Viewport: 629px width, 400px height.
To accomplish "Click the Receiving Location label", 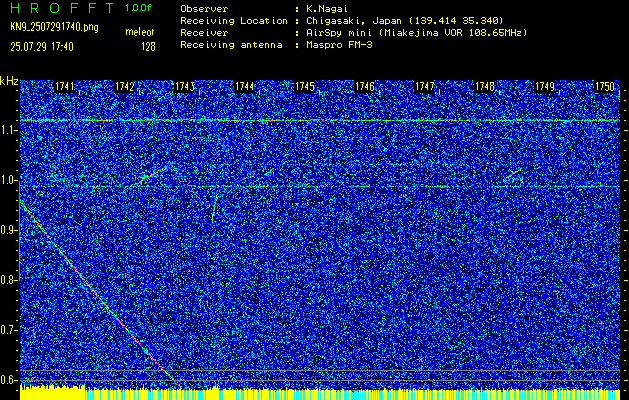I will coord(234,21).
